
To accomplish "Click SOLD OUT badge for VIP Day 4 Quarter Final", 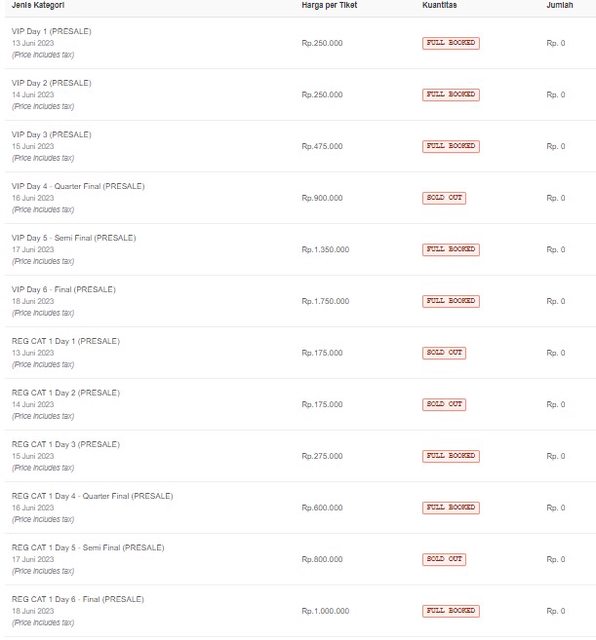I will (444, 198).
